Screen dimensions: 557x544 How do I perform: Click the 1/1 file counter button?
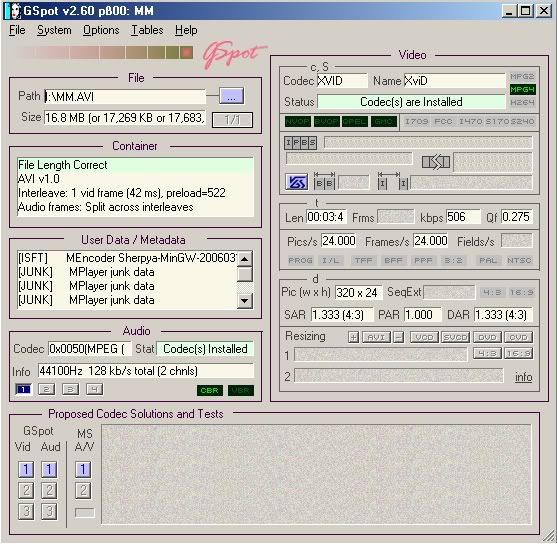[x=232, y=120]
